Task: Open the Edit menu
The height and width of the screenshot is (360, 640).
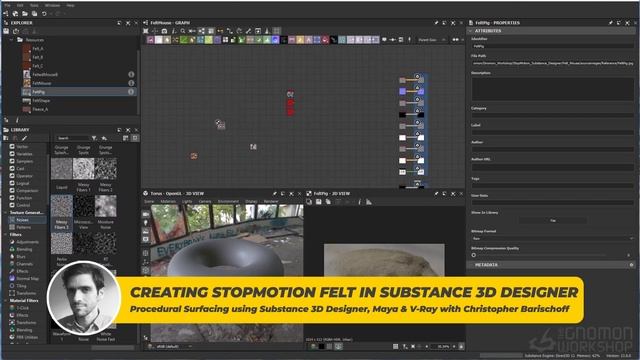Action: pos(20,5)
